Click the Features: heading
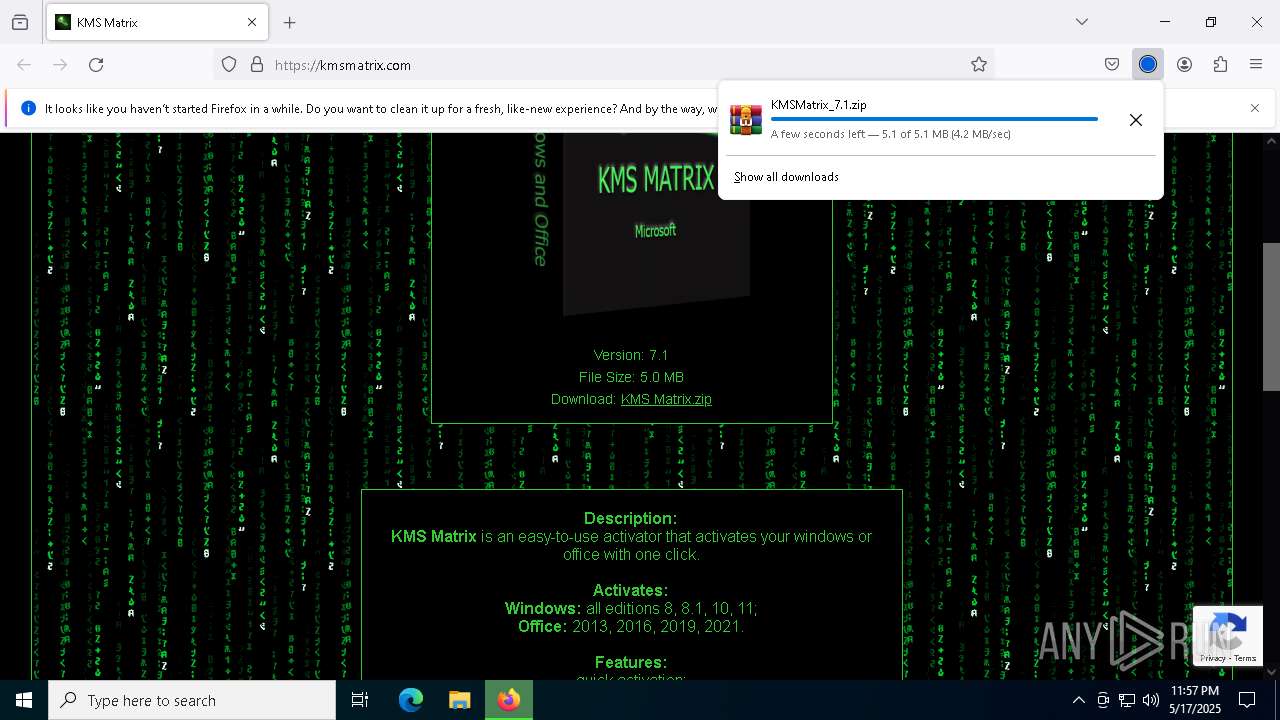Viewport: 1280px width, 720px height. 631,662
